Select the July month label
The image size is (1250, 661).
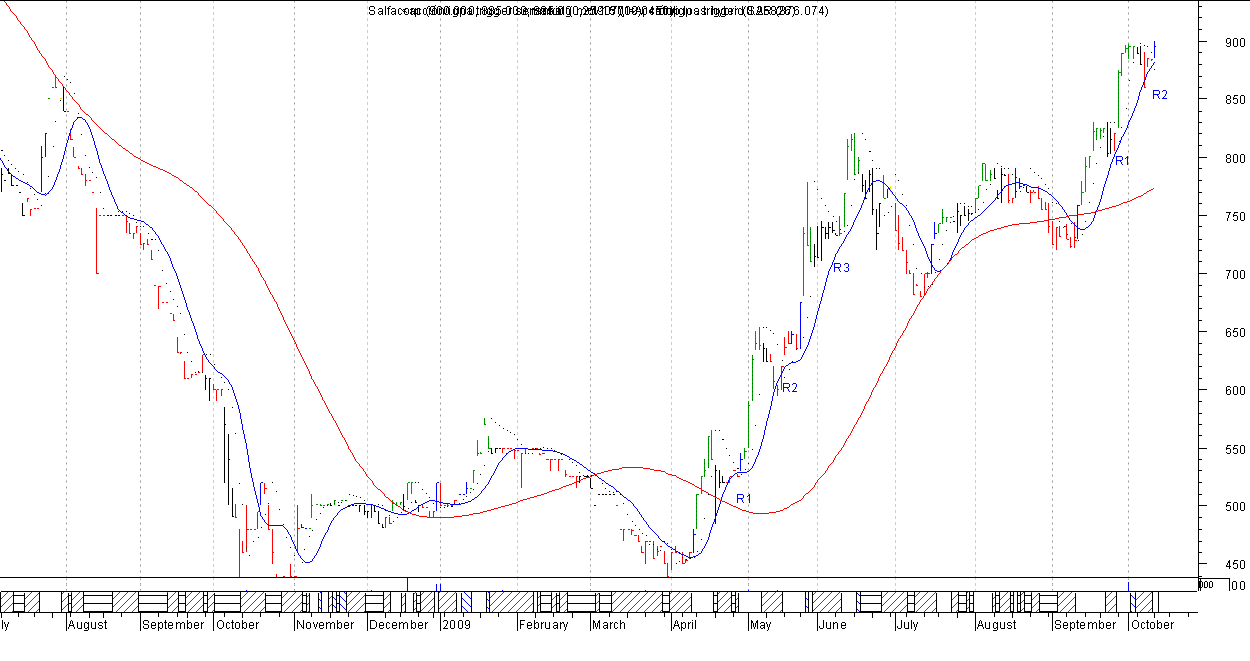pos(906,625)
